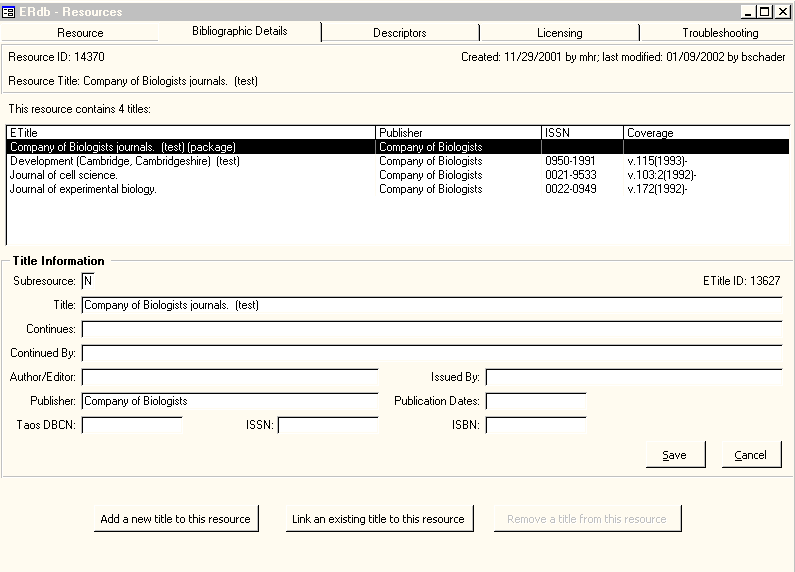Focus the Continued By input field
Screen dimensions: 795x572
(430, 353)
